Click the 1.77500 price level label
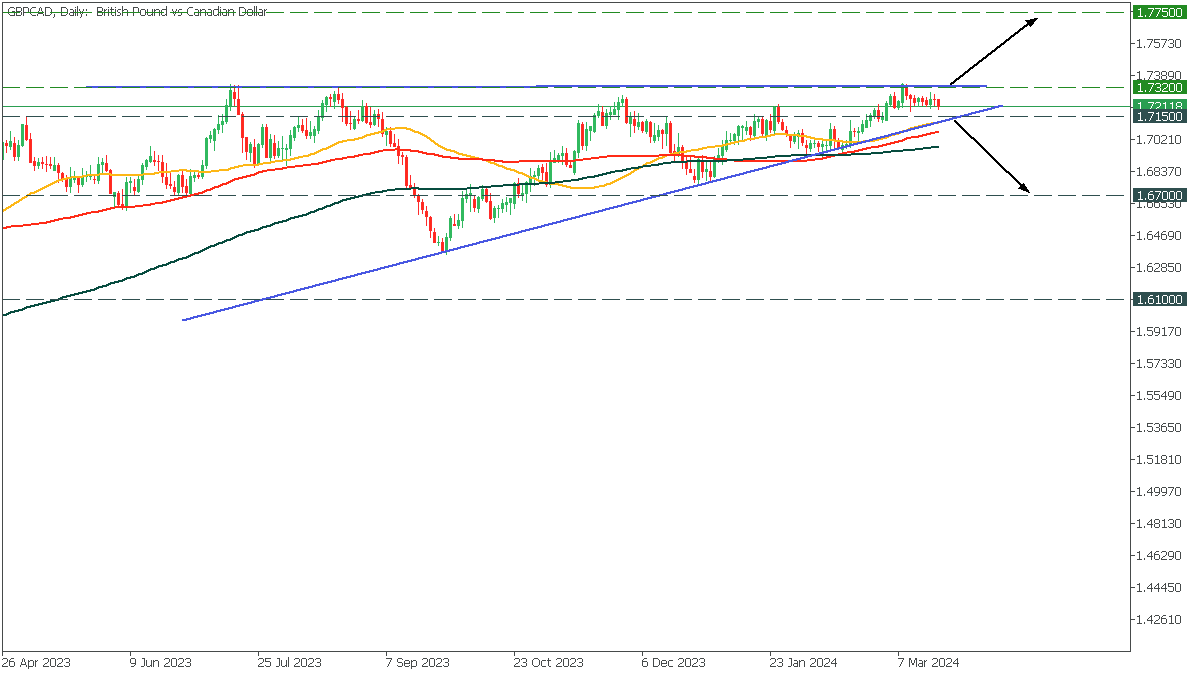This screenshot has width=1200, height=675. (x=1159, y=12)
